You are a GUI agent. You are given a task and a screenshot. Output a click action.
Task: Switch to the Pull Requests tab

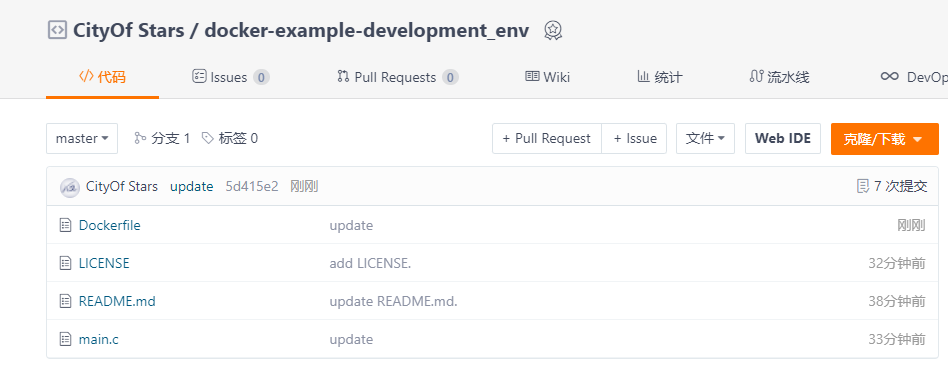pyautogui.click(x=398, y=77)
